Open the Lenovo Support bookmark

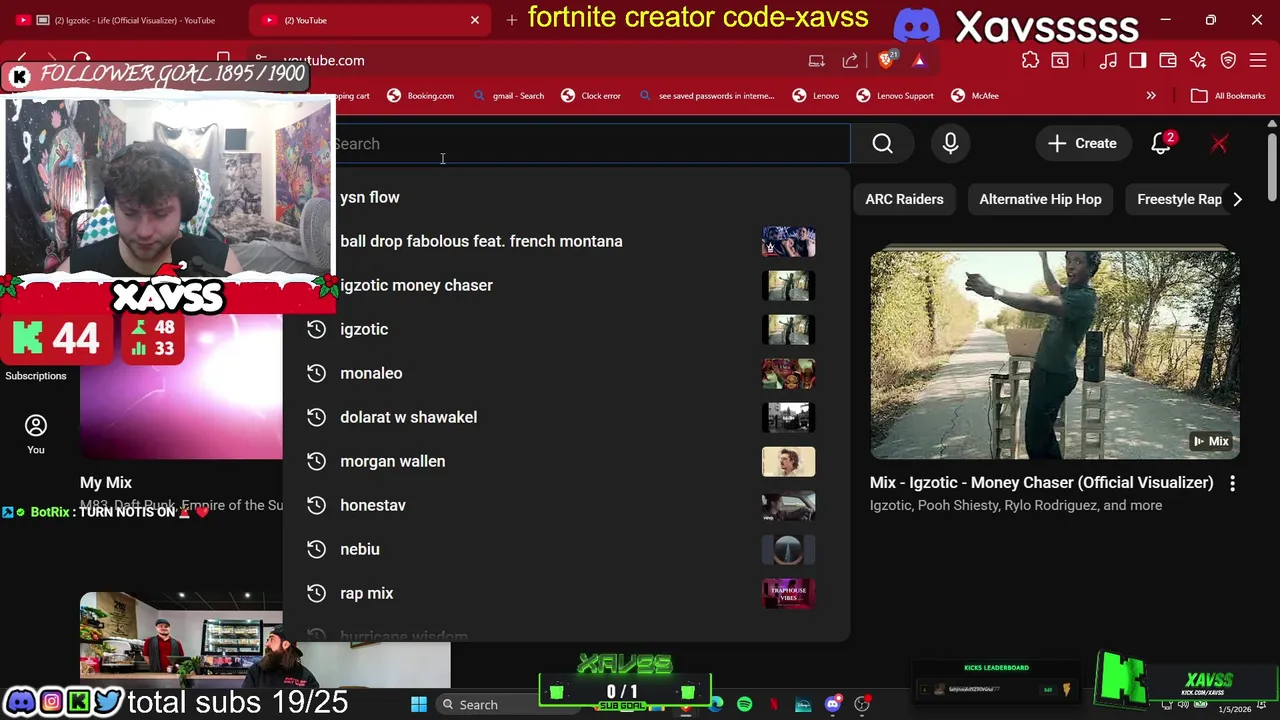(895, 96)
